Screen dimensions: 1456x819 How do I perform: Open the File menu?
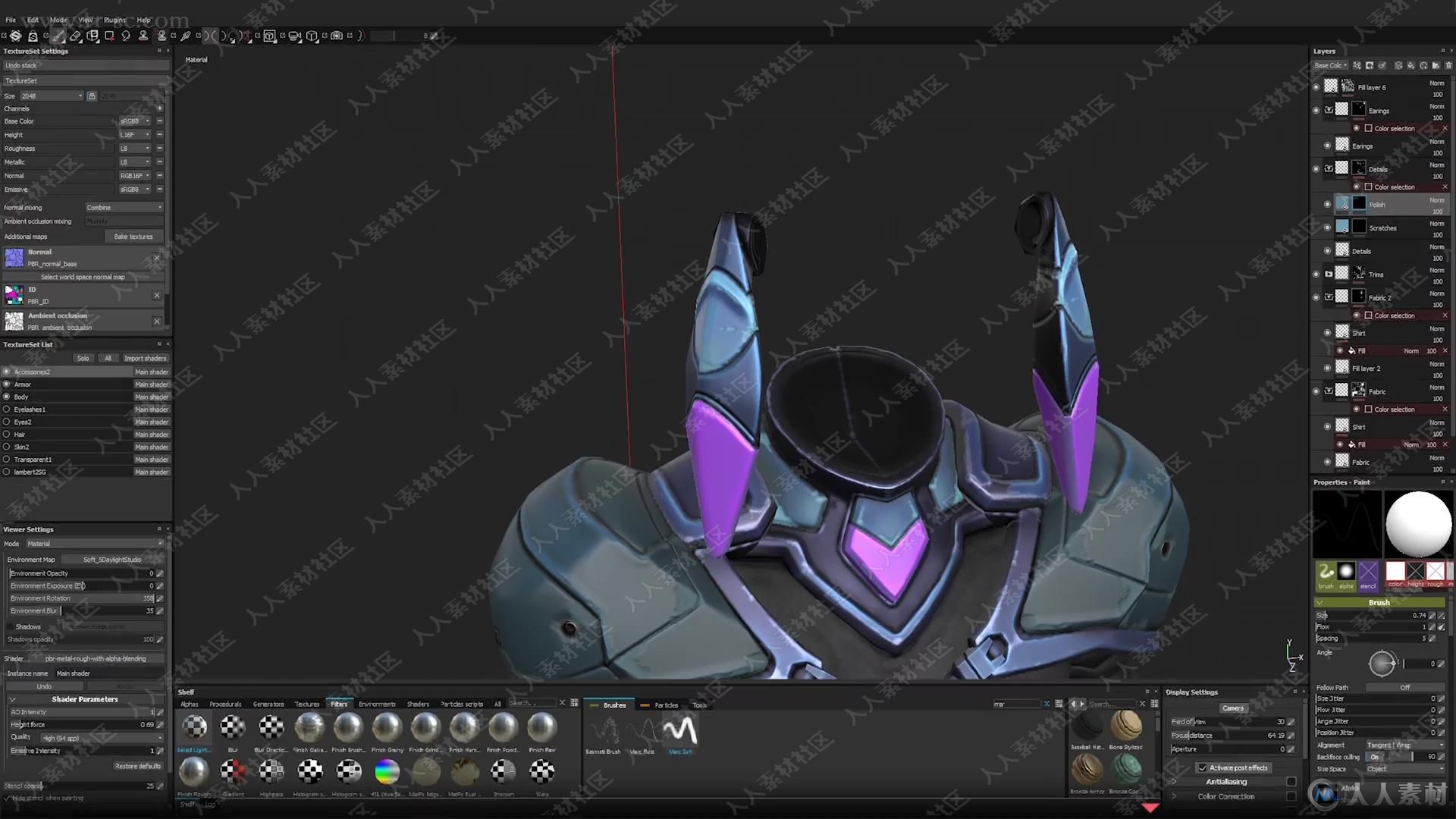[x=11, y=20]
